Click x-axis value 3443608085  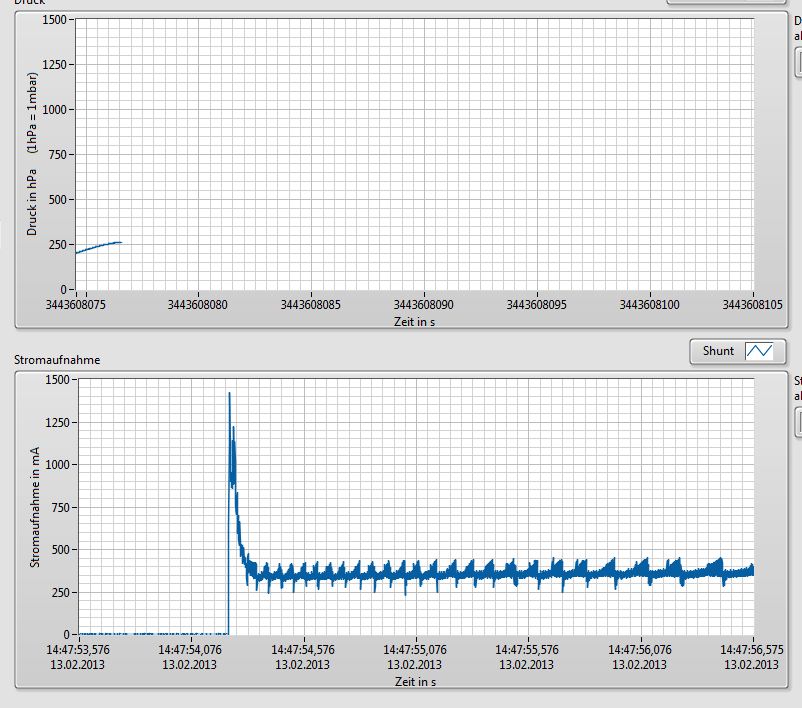[x=310, y=304]
